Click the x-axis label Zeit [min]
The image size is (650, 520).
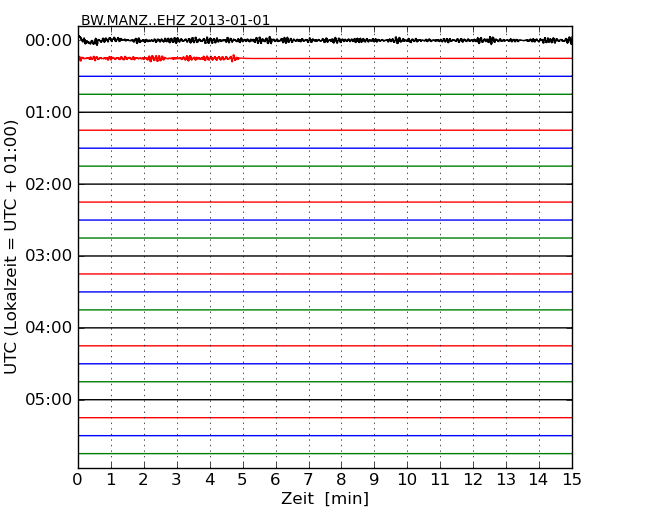[325, 498]
